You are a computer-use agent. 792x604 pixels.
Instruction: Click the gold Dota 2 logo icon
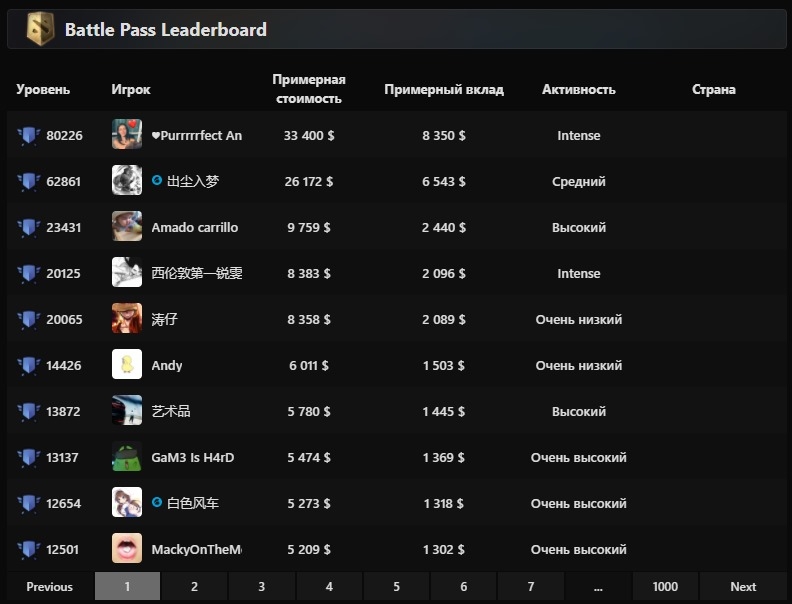point(40,29)
